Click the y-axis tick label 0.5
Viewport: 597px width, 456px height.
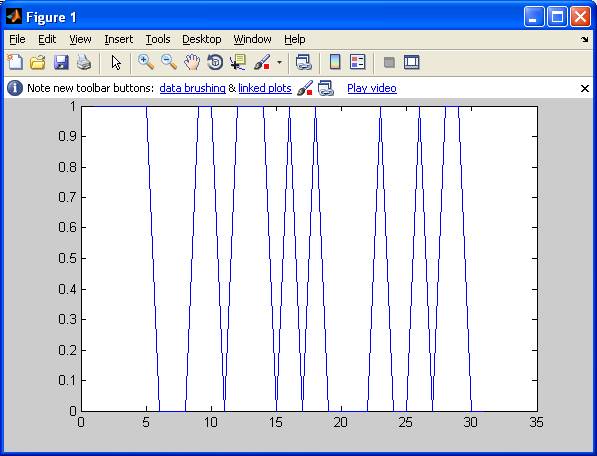pos(67,258)
